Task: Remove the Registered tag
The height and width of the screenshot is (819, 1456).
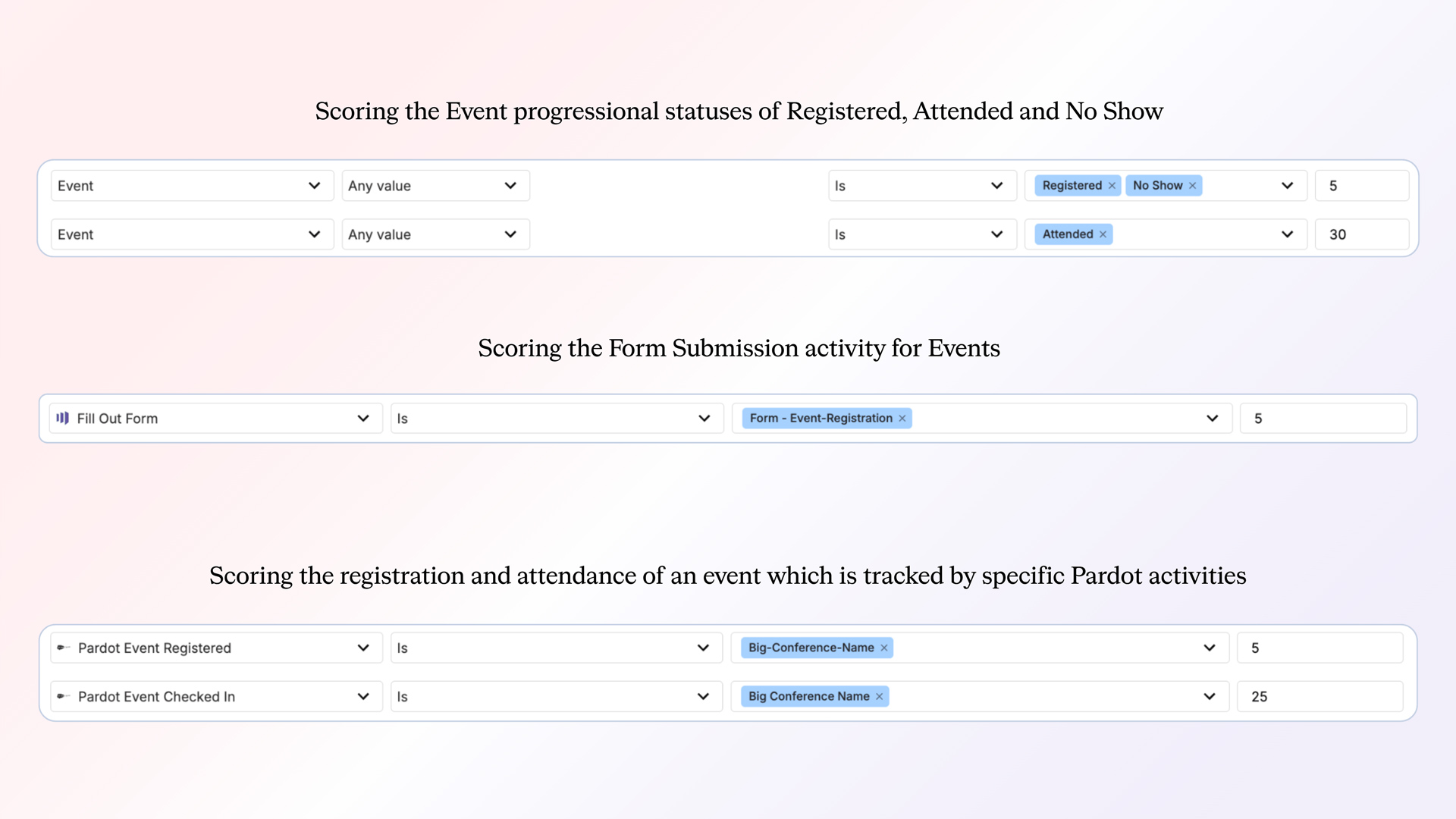Action: 1112,186
